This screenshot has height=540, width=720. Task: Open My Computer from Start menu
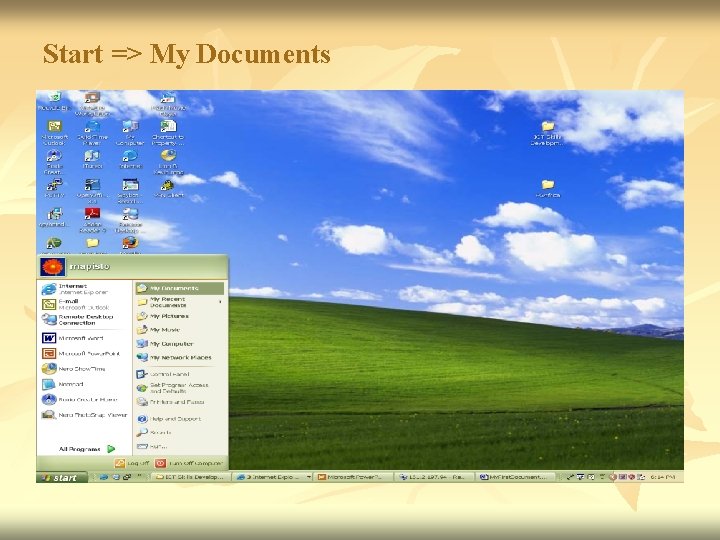point(180,343)
